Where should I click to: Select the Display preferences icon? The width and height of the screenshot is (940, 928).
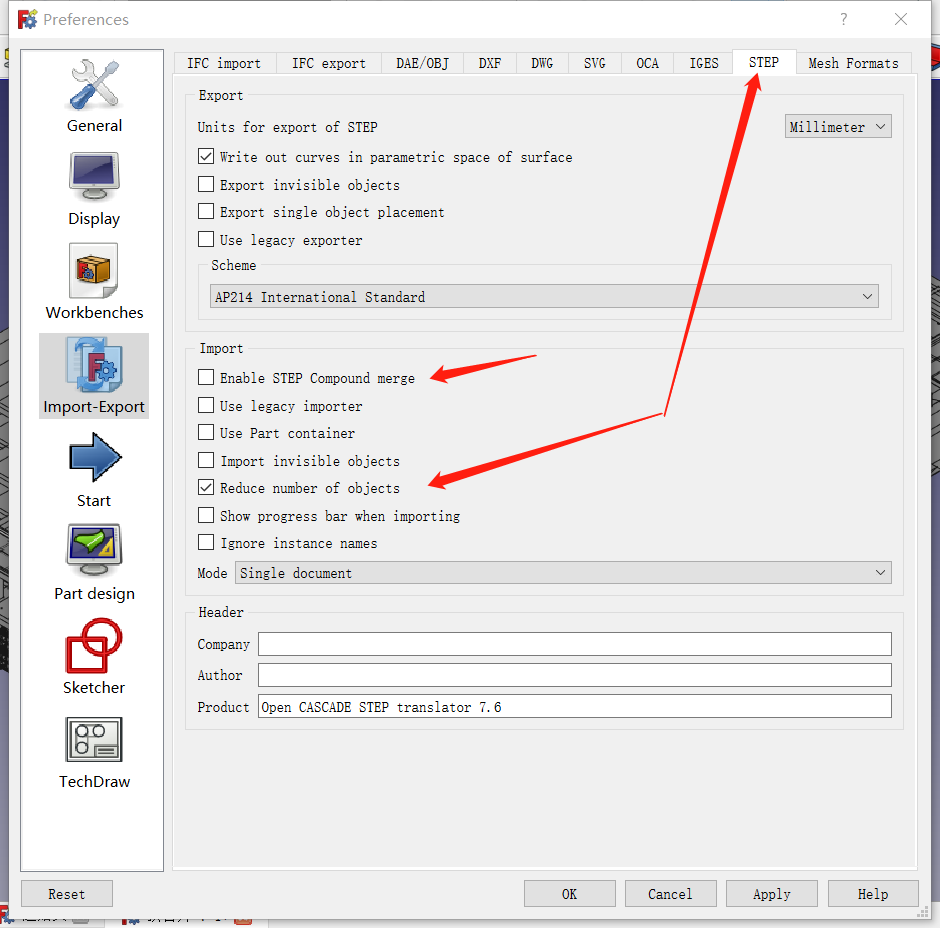coord(94,178)
